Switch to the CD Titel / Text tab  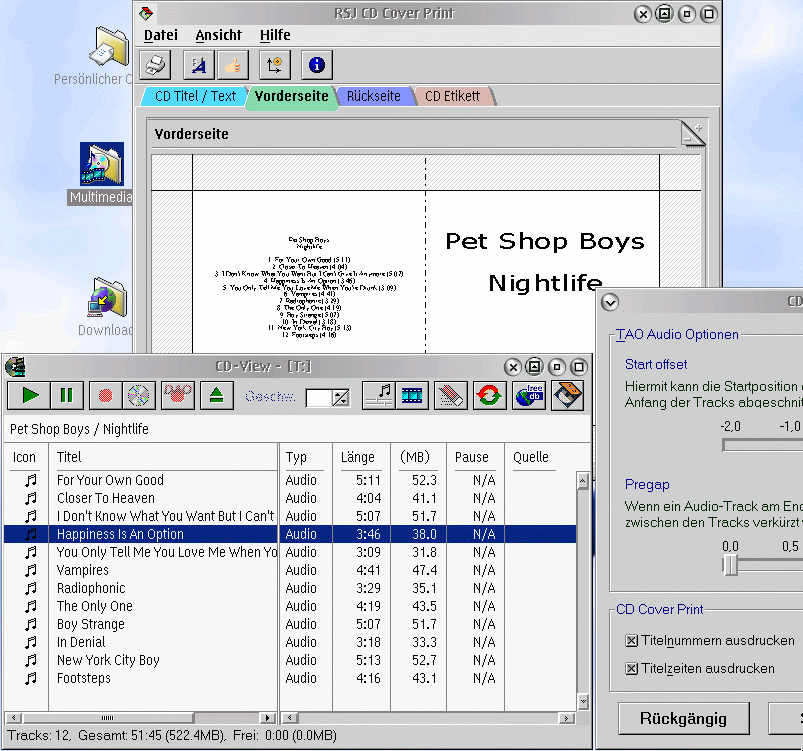point(195,96)
